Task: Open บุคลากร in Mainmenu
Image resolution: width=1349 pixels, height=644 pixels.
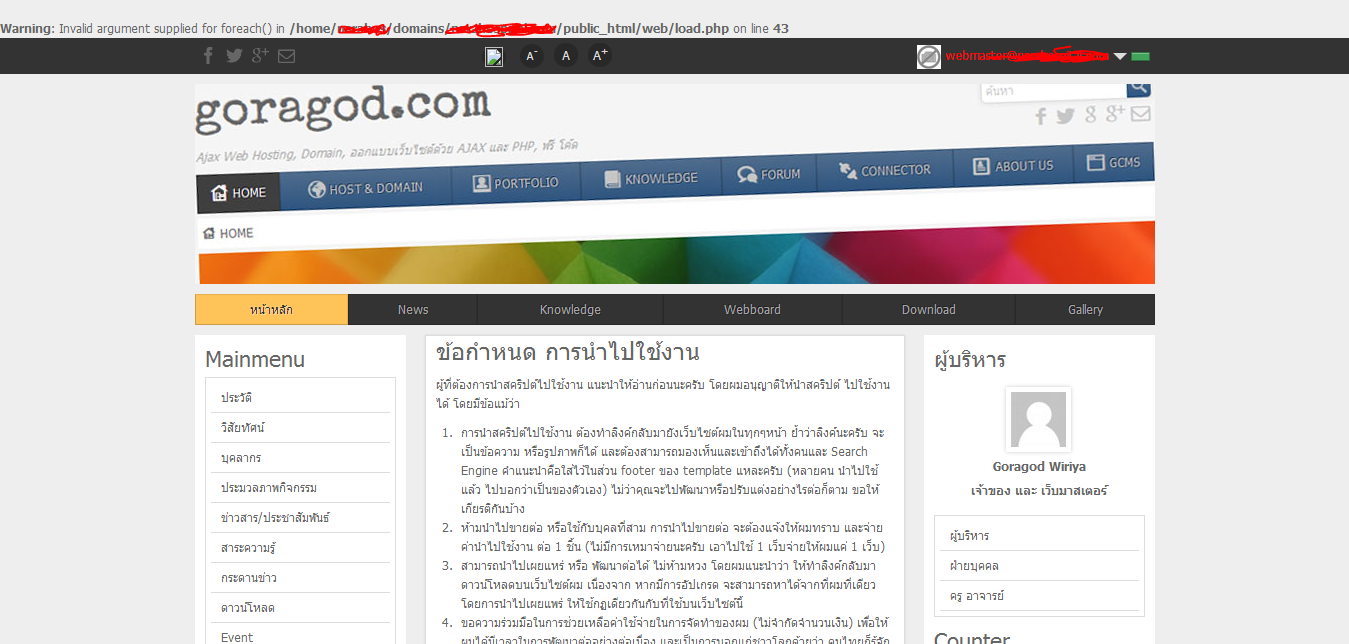Action: point(301,458)
